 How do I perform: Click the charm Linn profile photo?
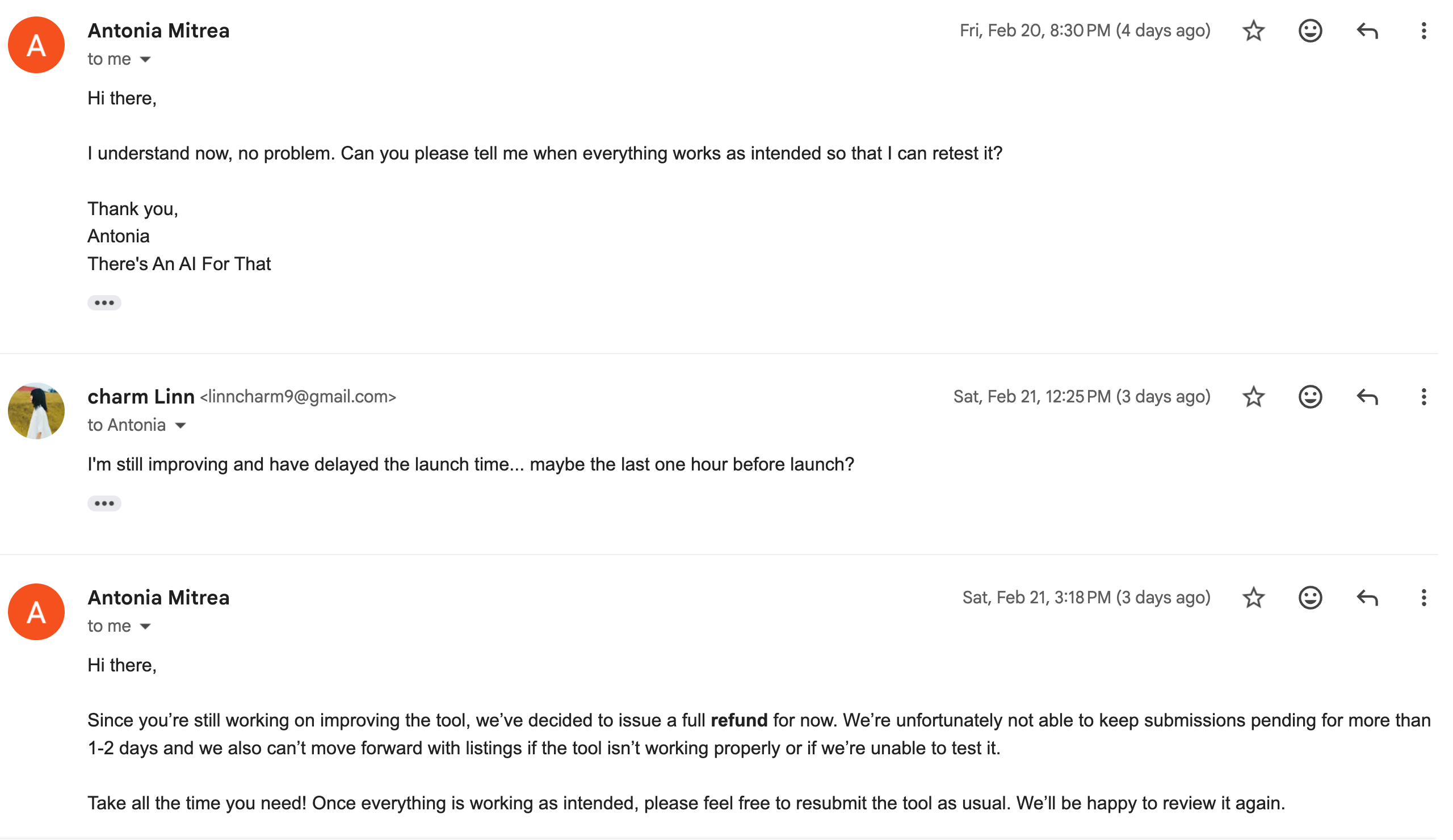click(x=36, y=410)
